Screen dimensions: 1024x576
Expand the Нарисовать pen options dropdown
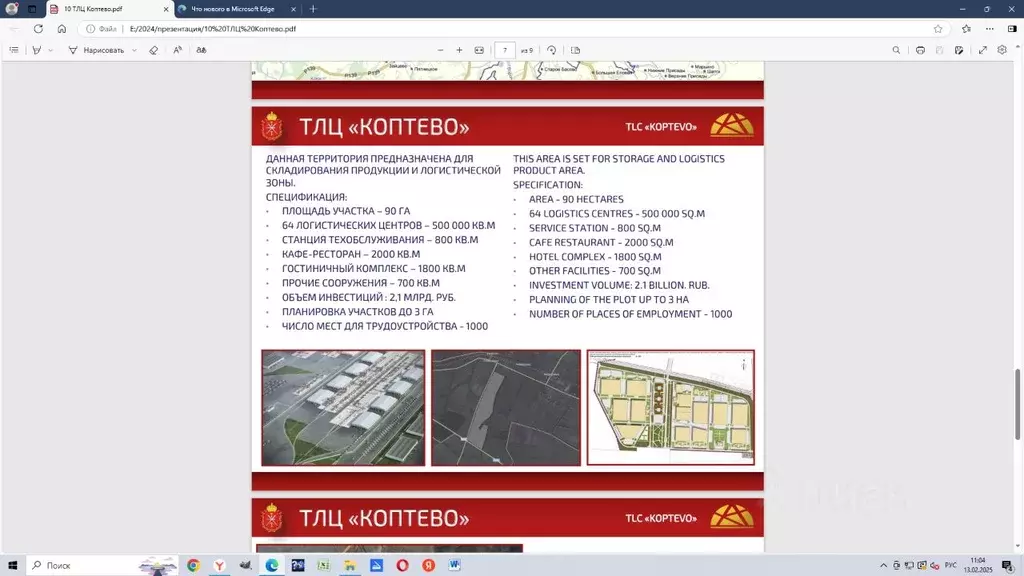134,50
